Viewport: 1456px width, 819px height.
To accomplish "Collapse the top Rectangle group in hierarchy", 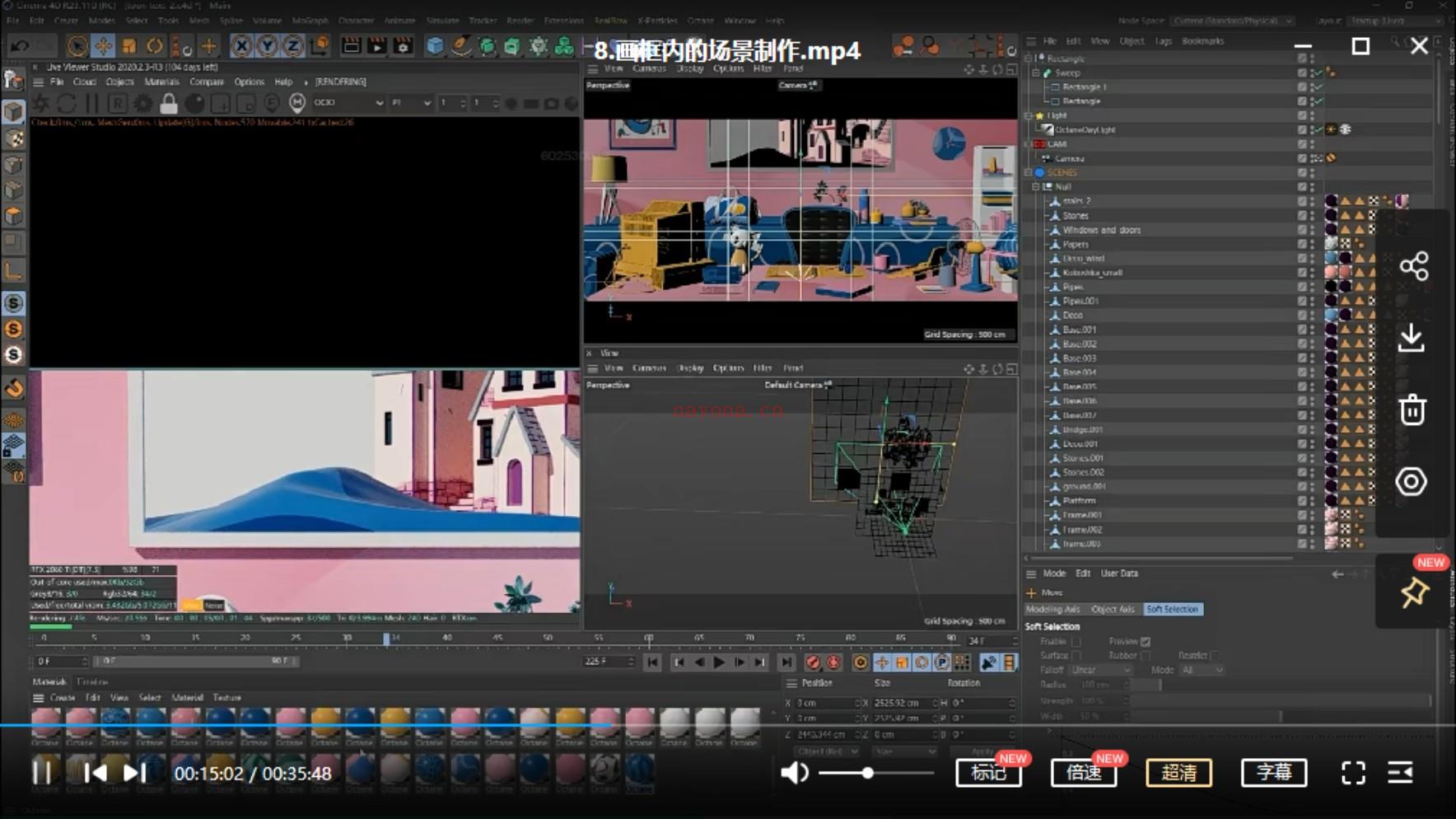I will (1029, 58).
